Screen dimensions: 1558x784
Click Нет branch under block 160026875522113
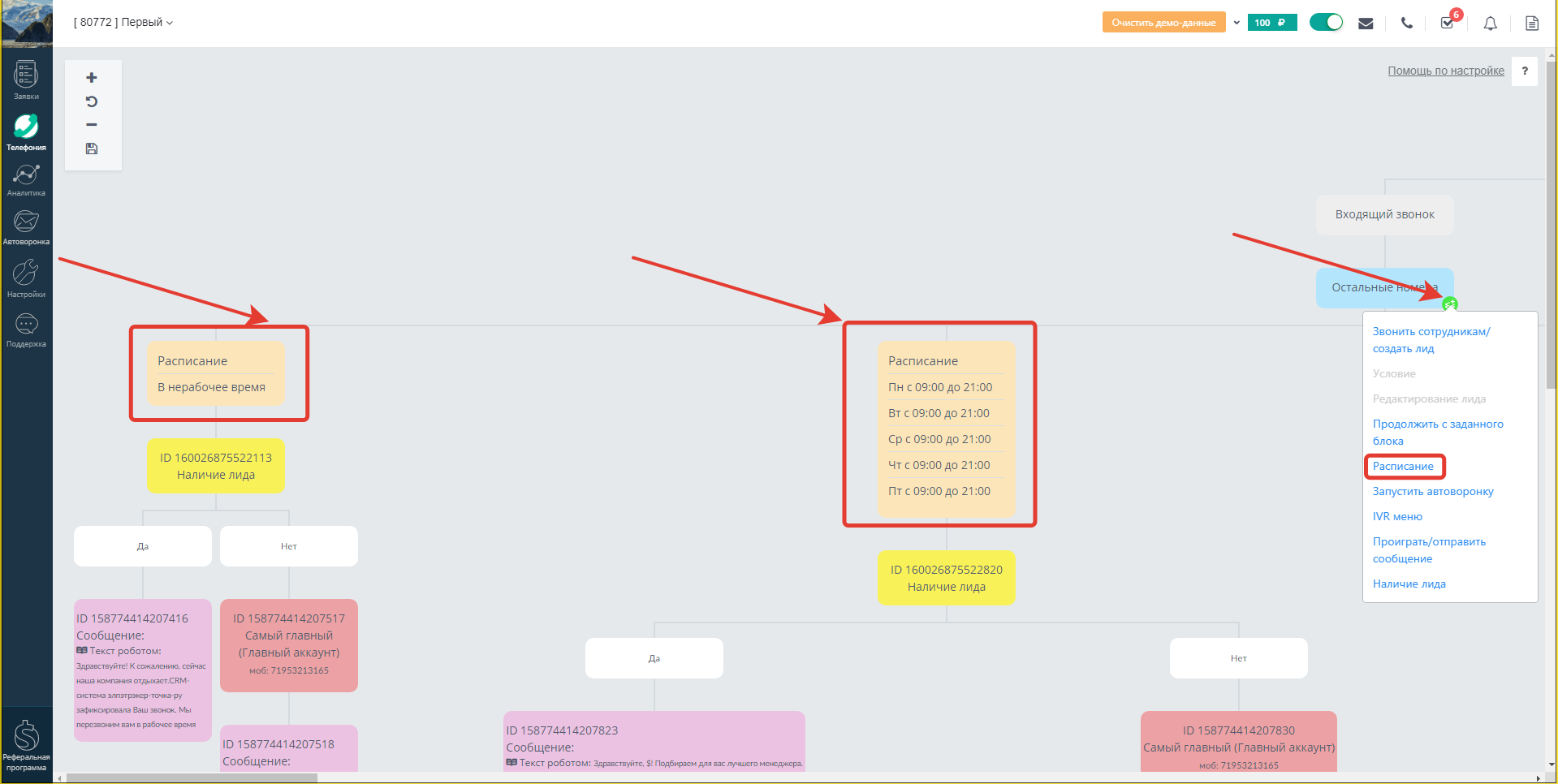point(289,546)
